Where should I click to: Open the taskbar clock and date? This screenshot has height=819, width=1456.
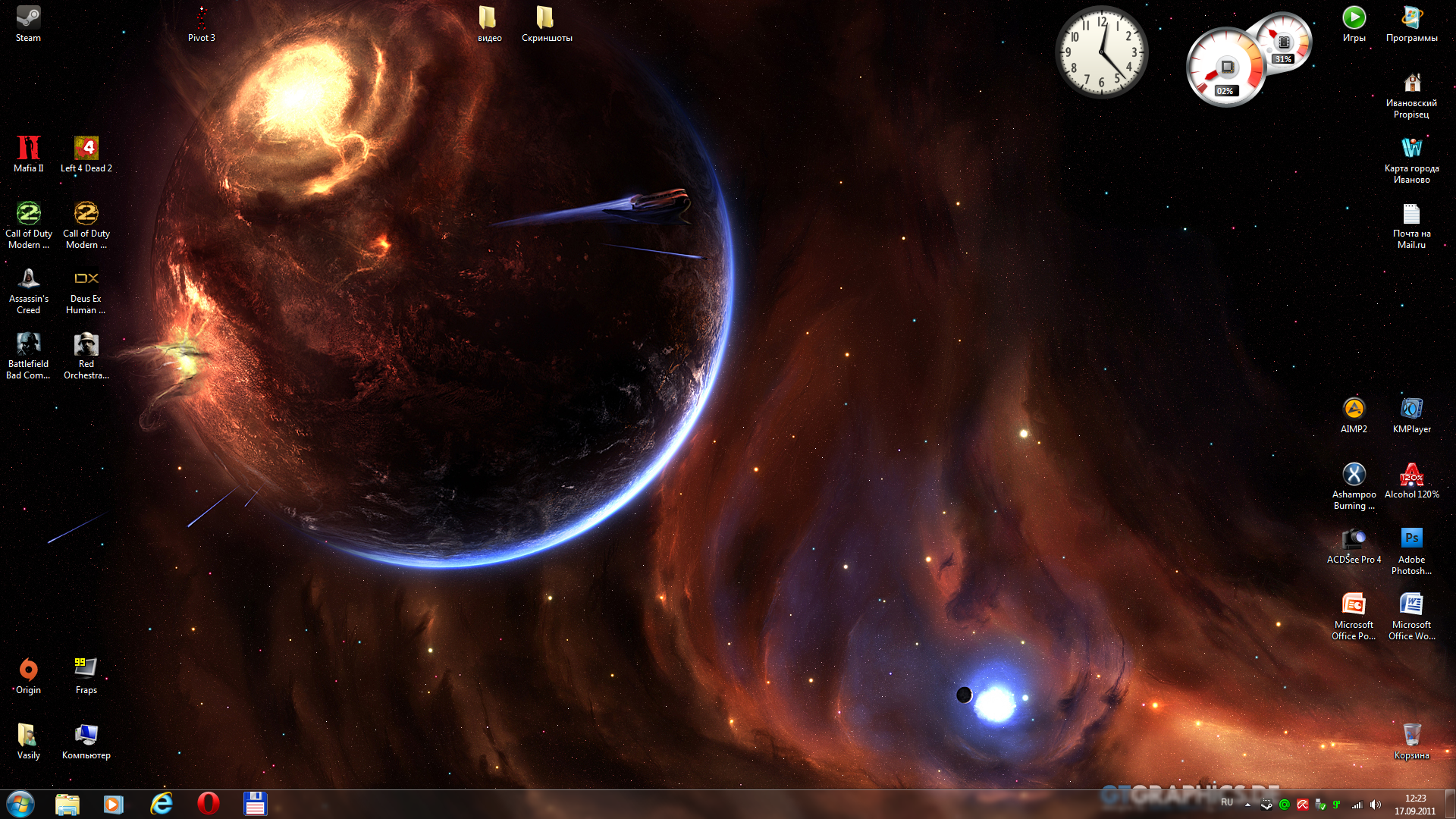point(1414,805)
